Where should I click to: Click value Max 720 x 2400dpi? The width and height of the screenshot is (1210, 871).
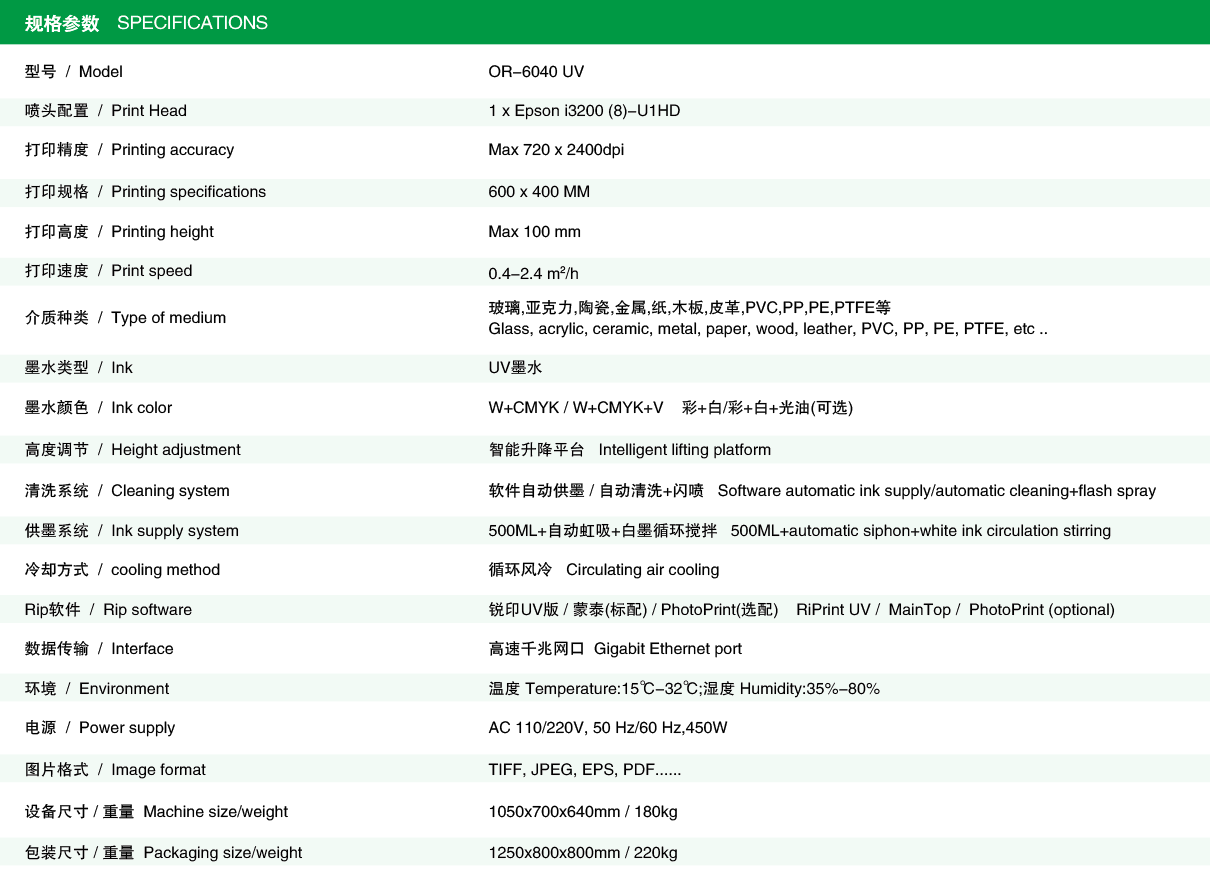tap(556, 150)
